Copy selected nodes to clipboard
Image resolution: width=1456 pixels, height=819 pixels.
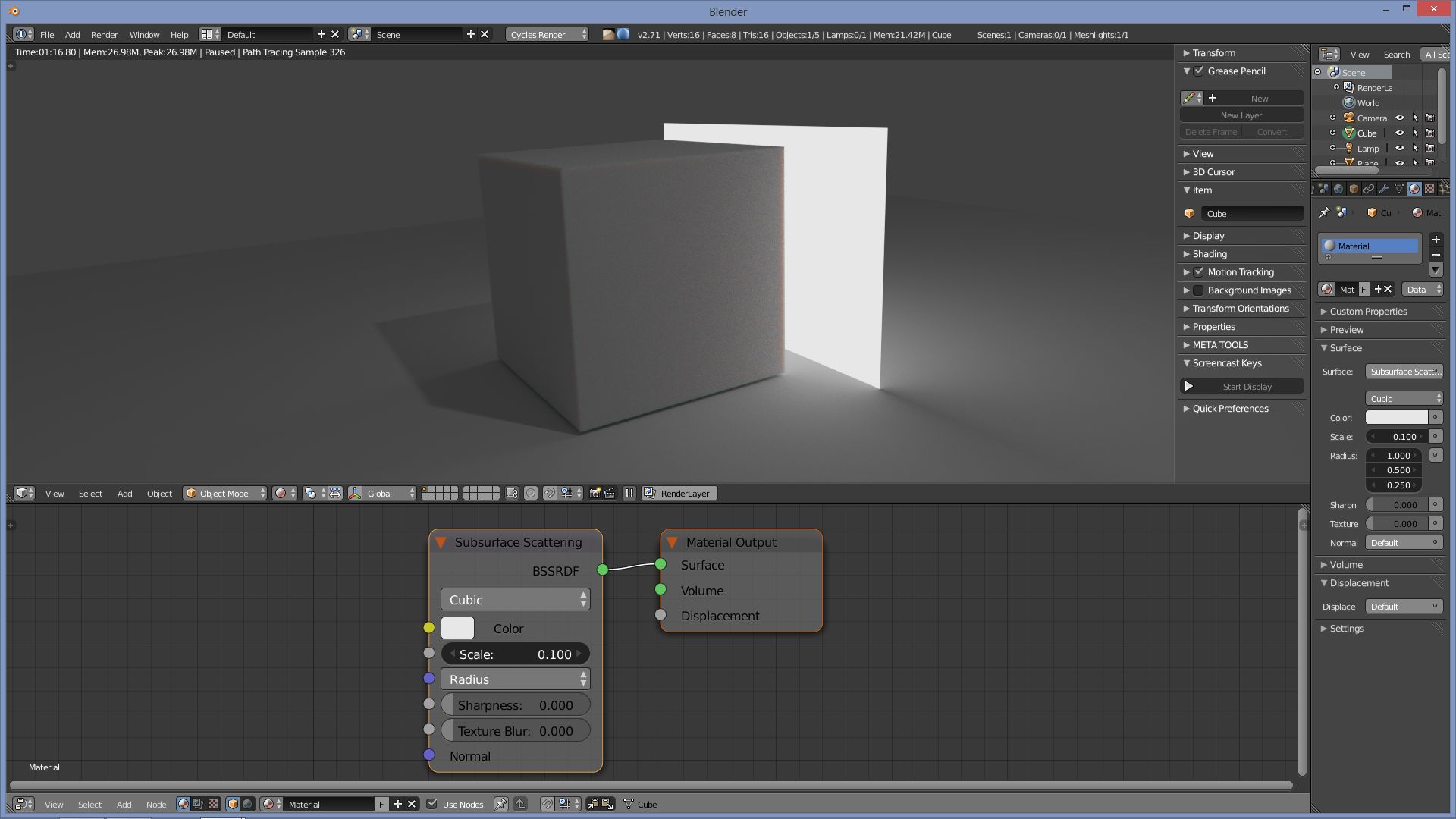[593, 804]
